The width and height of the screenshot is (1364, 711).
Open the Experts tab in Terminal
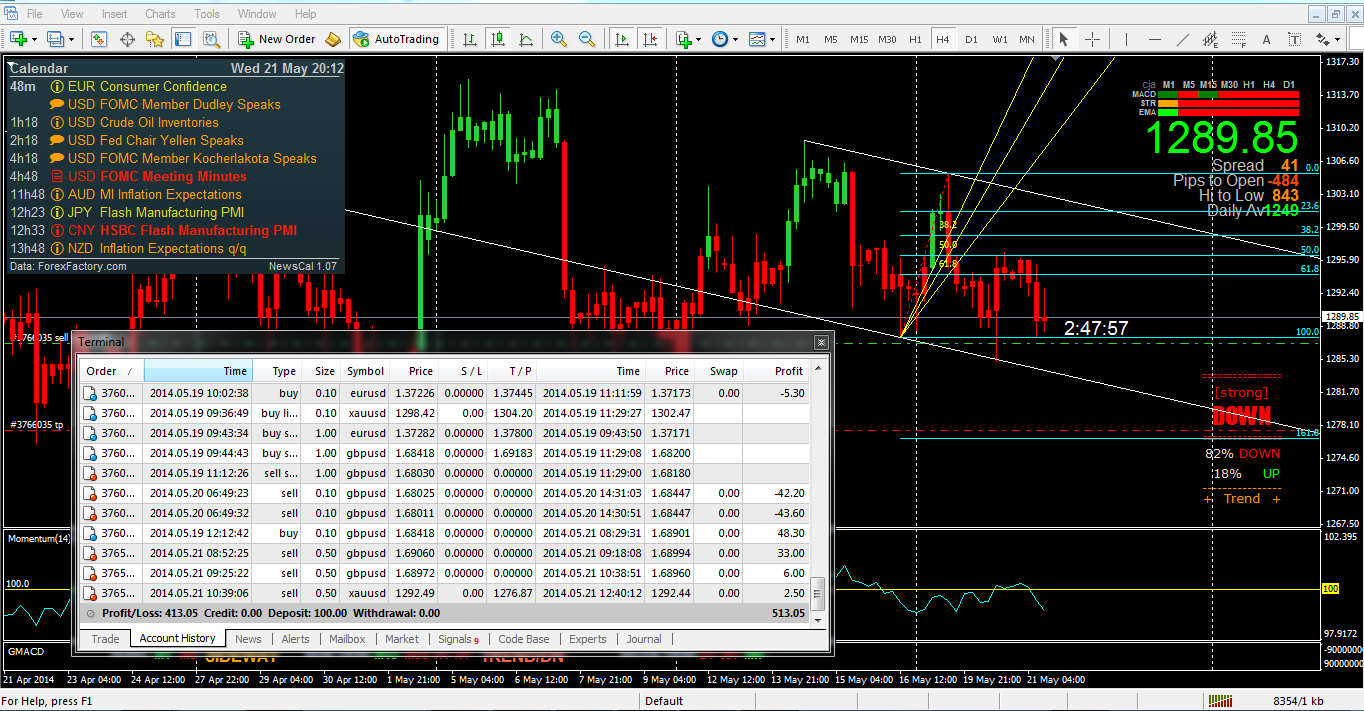click(588, 638)
